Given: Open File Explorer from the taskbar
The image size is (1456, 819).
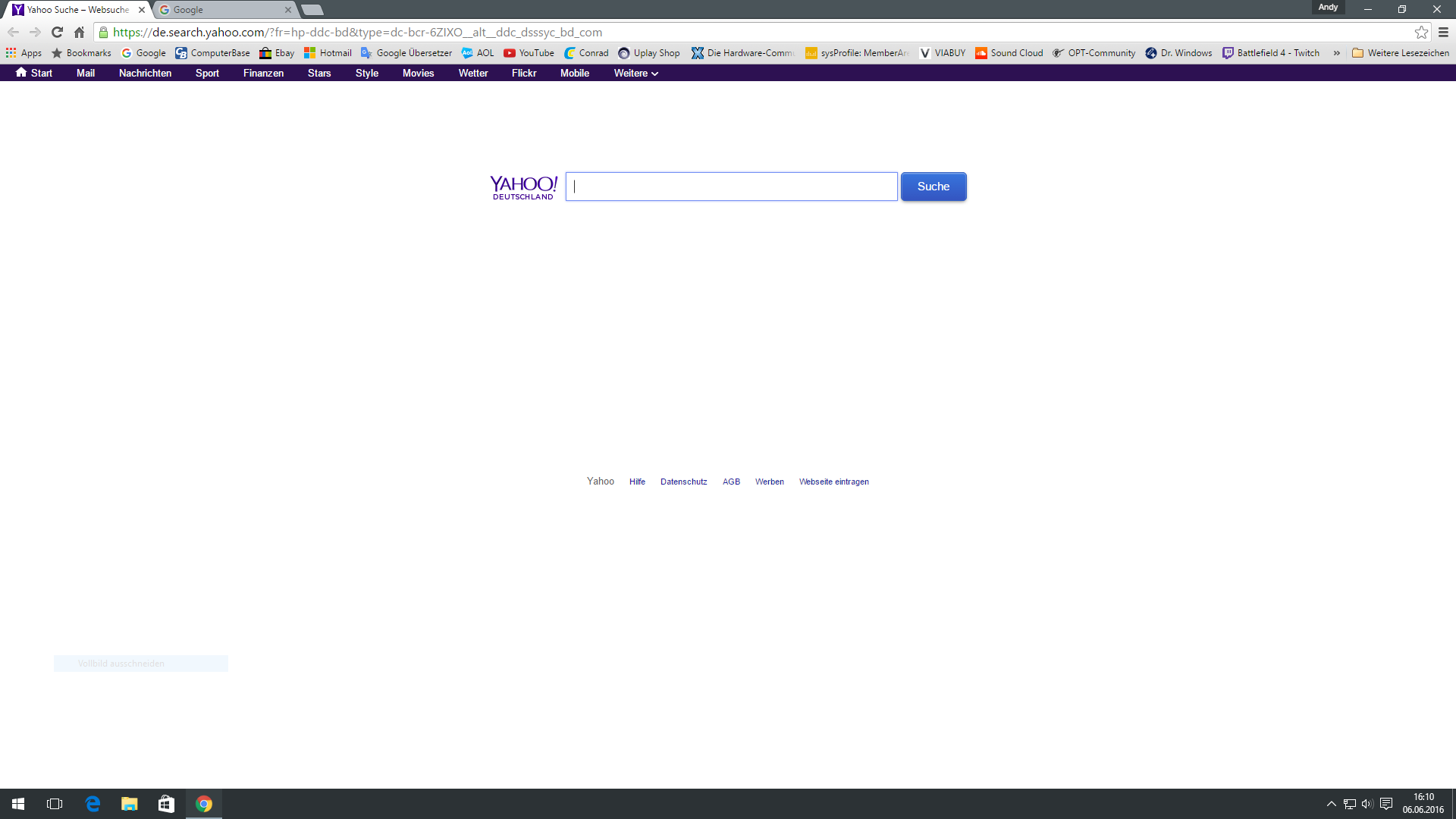Looking at the screenshot, I should point(130,804).
